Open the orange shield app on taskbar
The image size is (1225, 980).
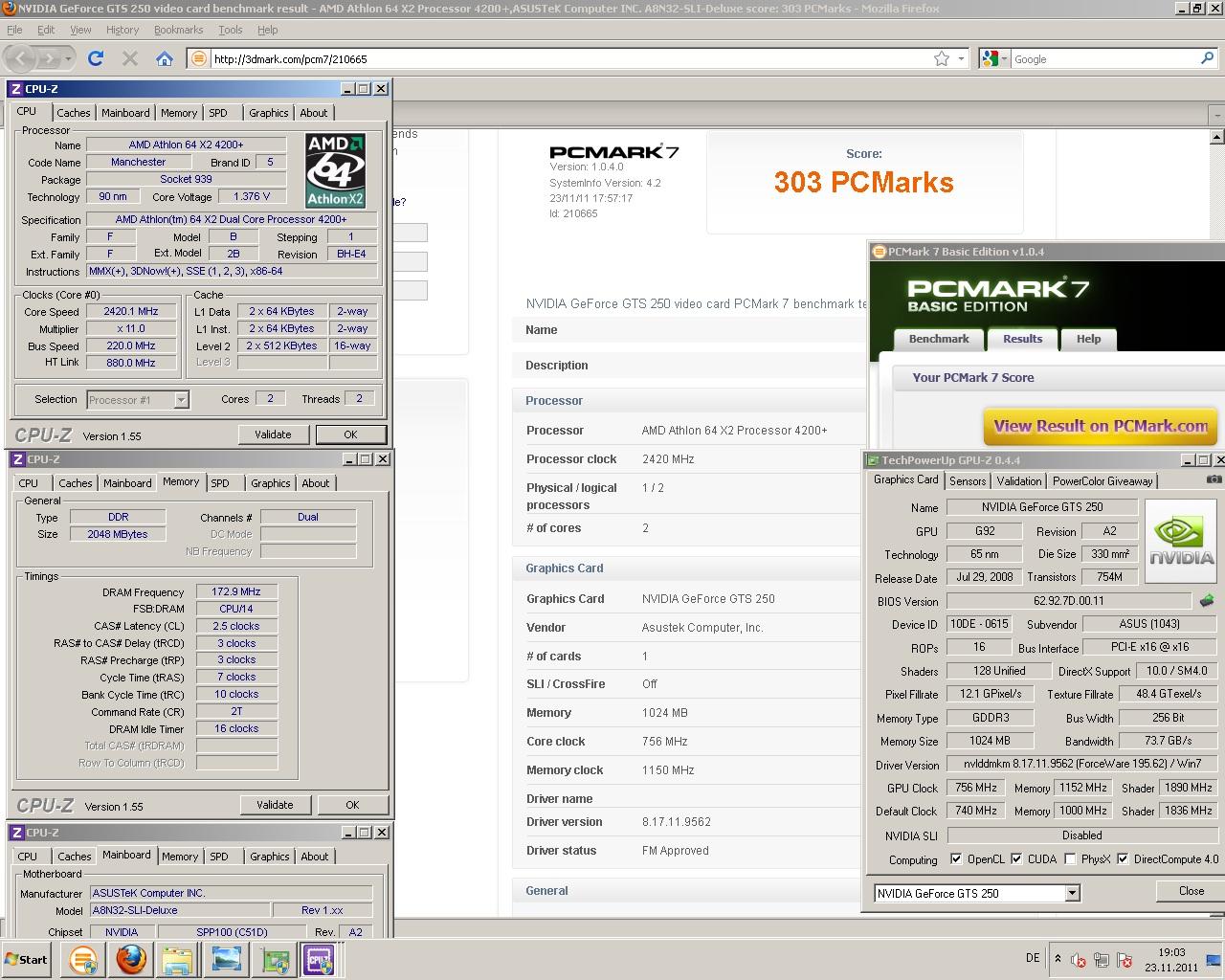tap(83, 959)
